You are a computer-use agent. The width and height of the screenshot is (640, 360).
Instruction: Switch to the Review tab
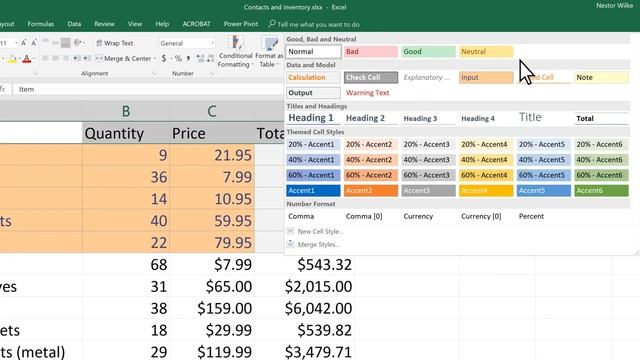point(104,24)
